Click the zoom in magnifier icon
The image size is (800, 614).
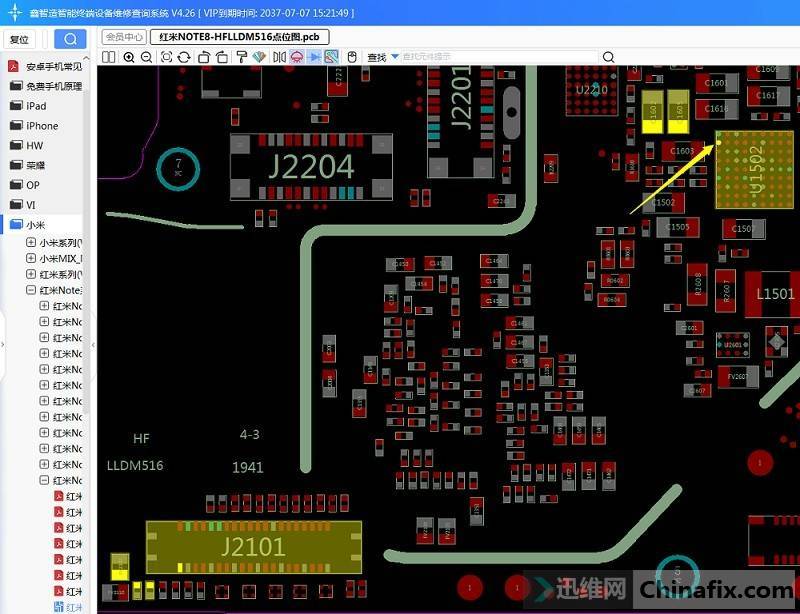point(128,57)
